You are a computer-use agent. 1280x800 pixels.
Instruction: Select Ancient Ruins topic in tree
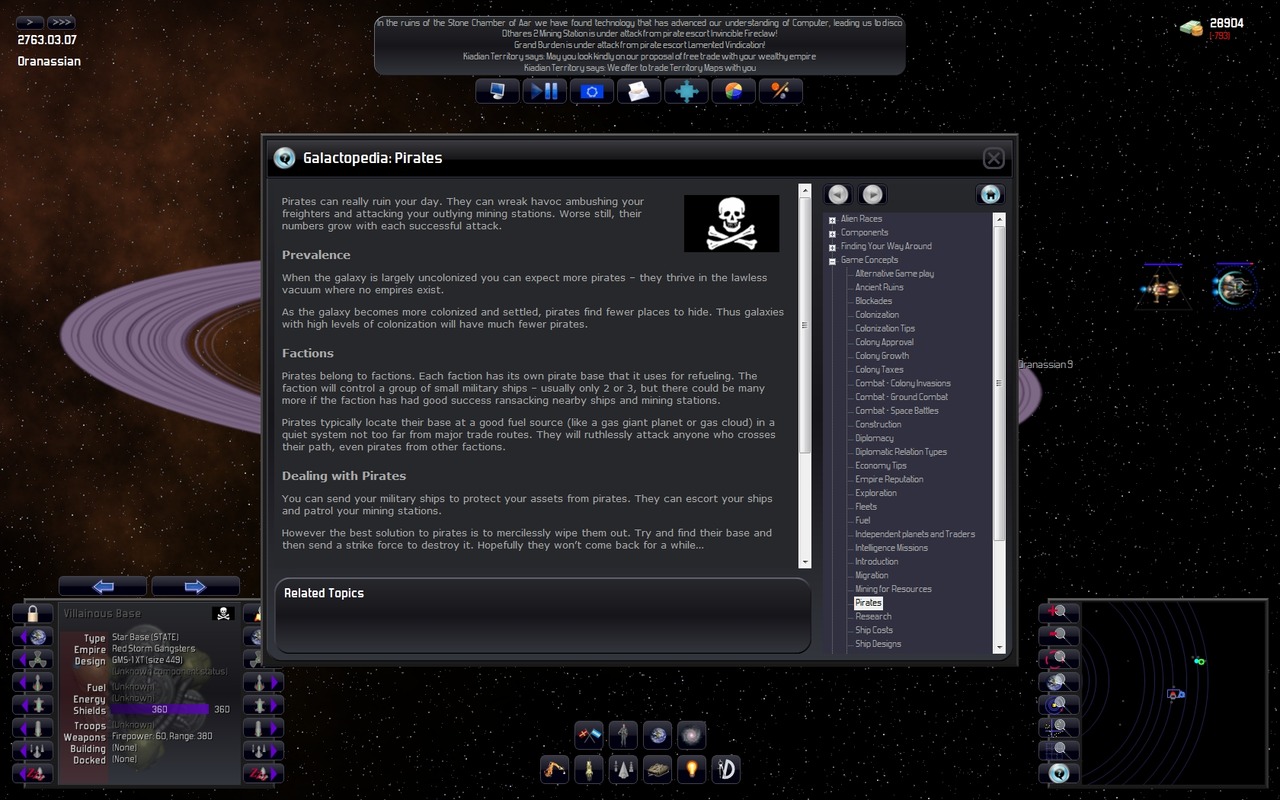[x=879, y=287]
